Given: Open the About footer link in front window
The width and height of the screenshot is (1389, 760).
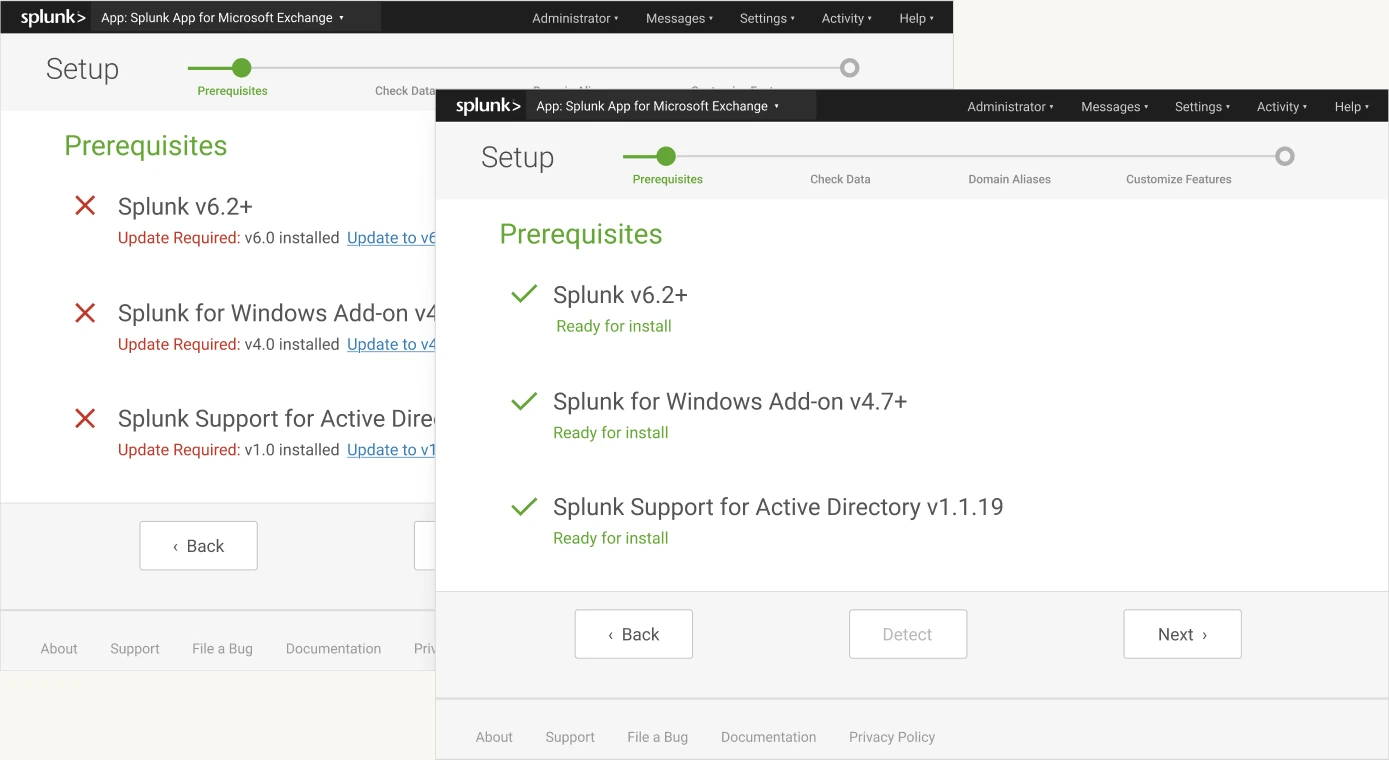Looking at the screenshot, I should pyautogui.click(x=494, y=737).
